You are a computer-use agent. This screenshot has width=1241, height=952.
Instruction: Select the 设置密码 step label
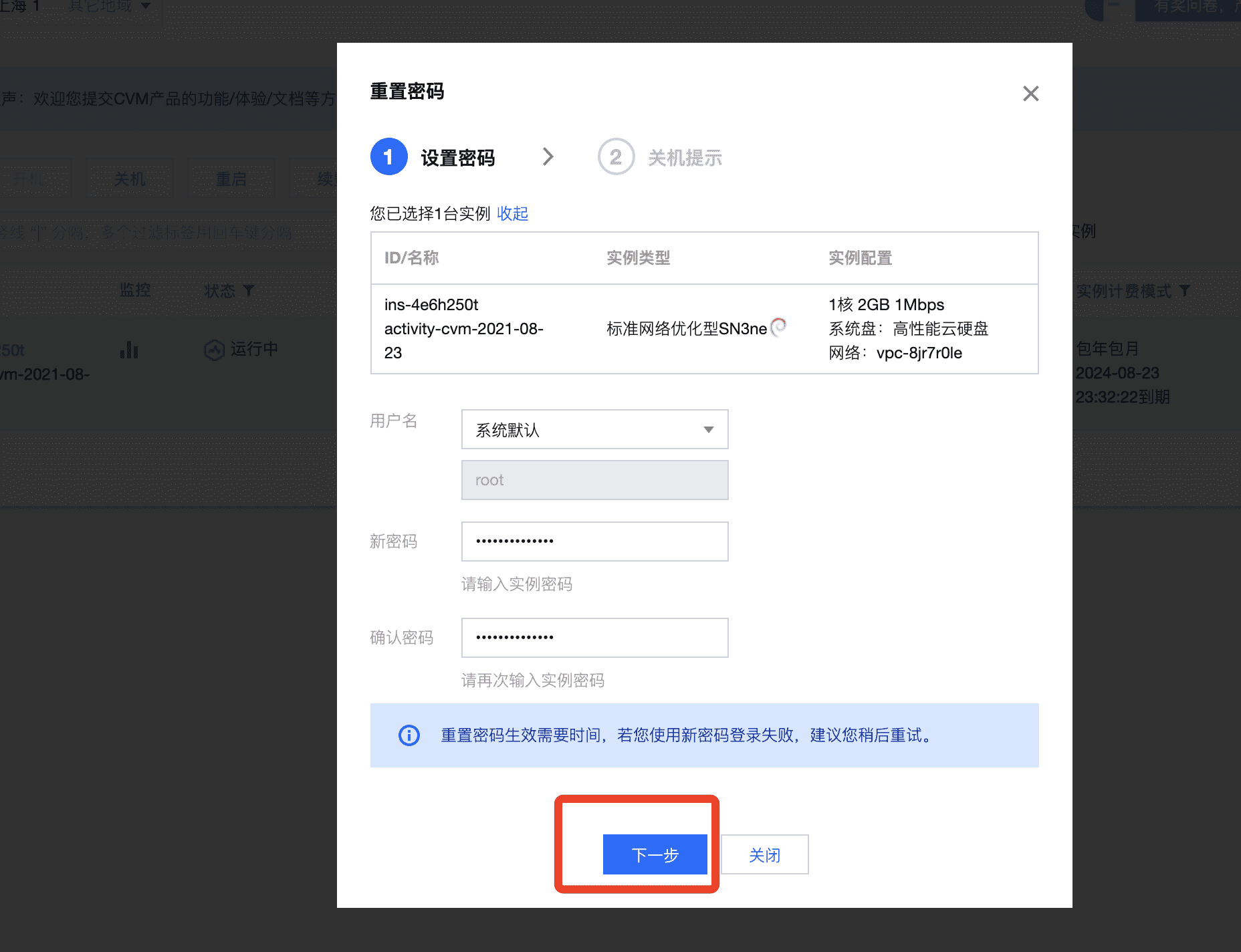click(458, 158)
